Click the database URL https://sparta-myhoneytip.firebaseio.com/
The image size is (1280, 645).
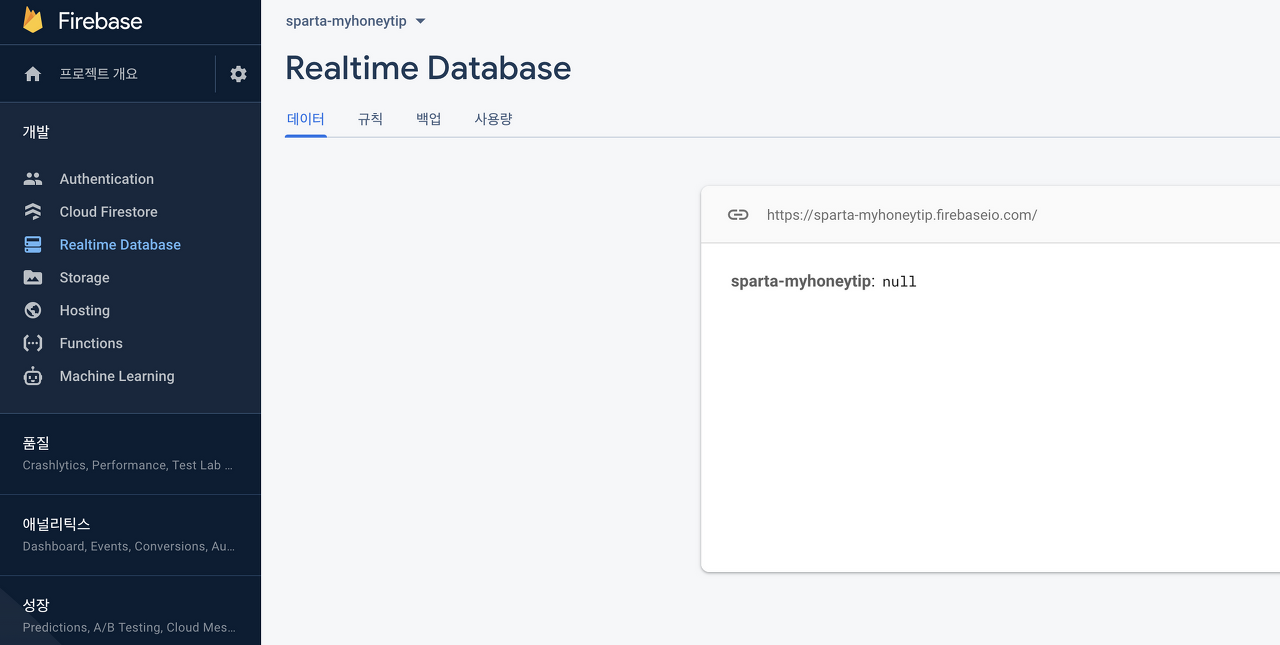point(902,215)
